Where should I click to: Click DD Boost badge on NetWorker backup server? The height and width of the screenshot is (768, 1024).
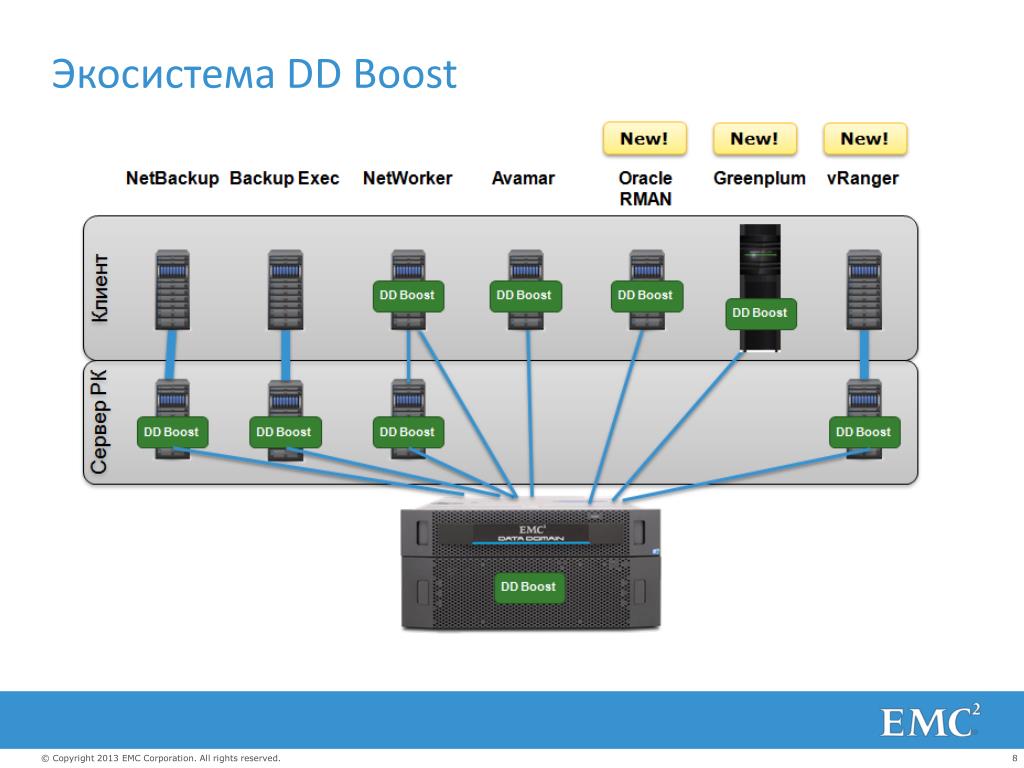tap(408, 432)
